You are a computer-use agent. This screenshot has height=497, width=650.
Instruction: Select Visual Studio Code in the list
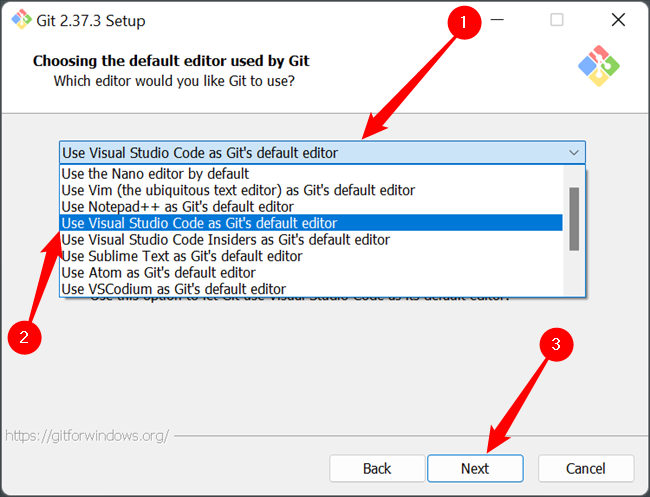click(200, 223)
